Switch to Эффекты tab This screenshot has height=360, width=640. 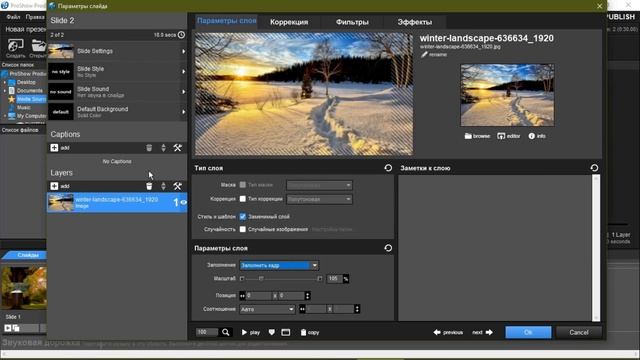415,22
